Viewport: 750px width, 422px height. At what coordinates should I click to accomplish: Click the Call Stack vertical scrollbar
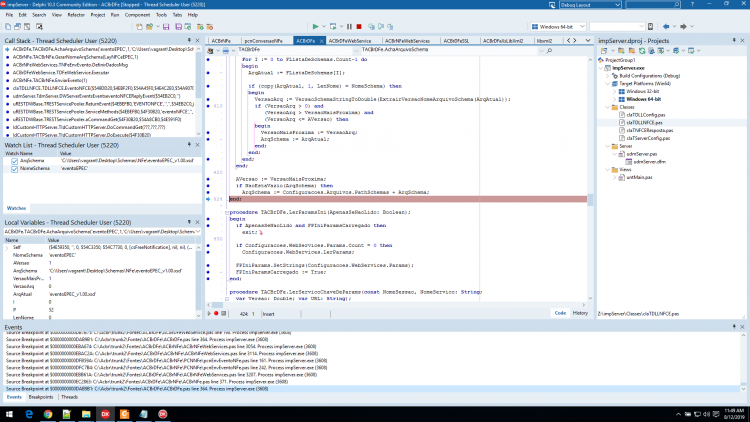coord(199,91)
